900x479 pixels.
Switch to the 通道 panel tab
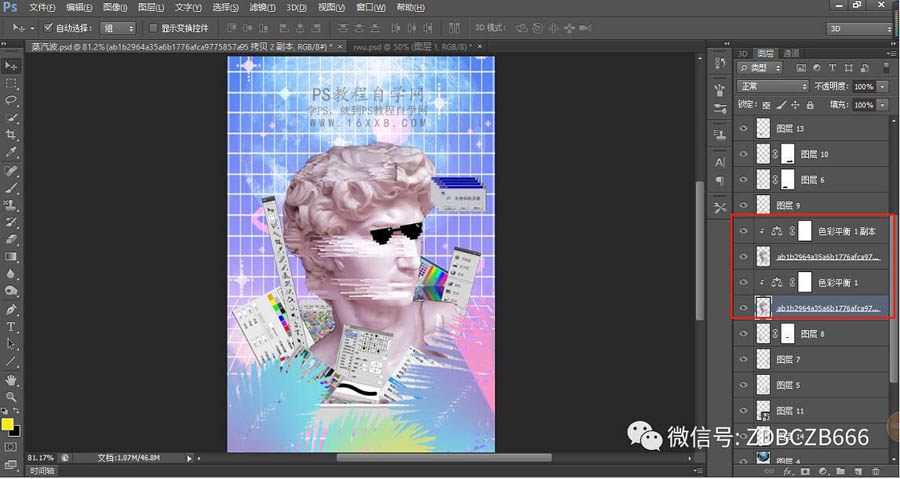pos(791,53)
